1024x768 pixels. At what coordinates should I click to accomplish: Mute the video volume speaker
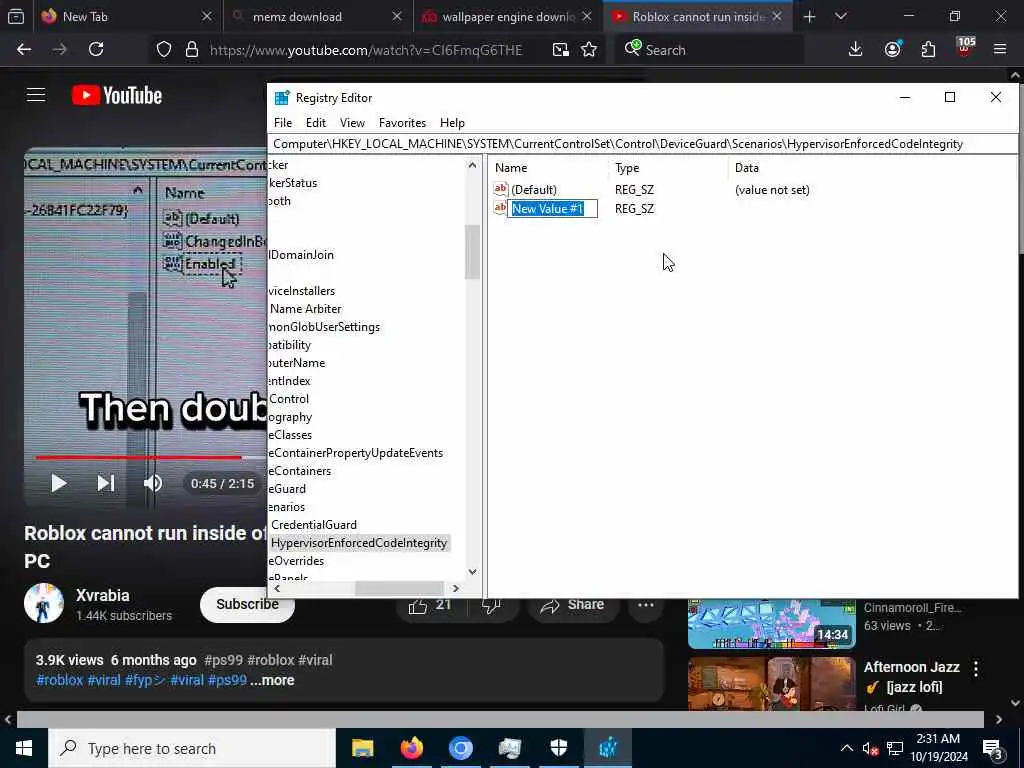pos(152,483)
